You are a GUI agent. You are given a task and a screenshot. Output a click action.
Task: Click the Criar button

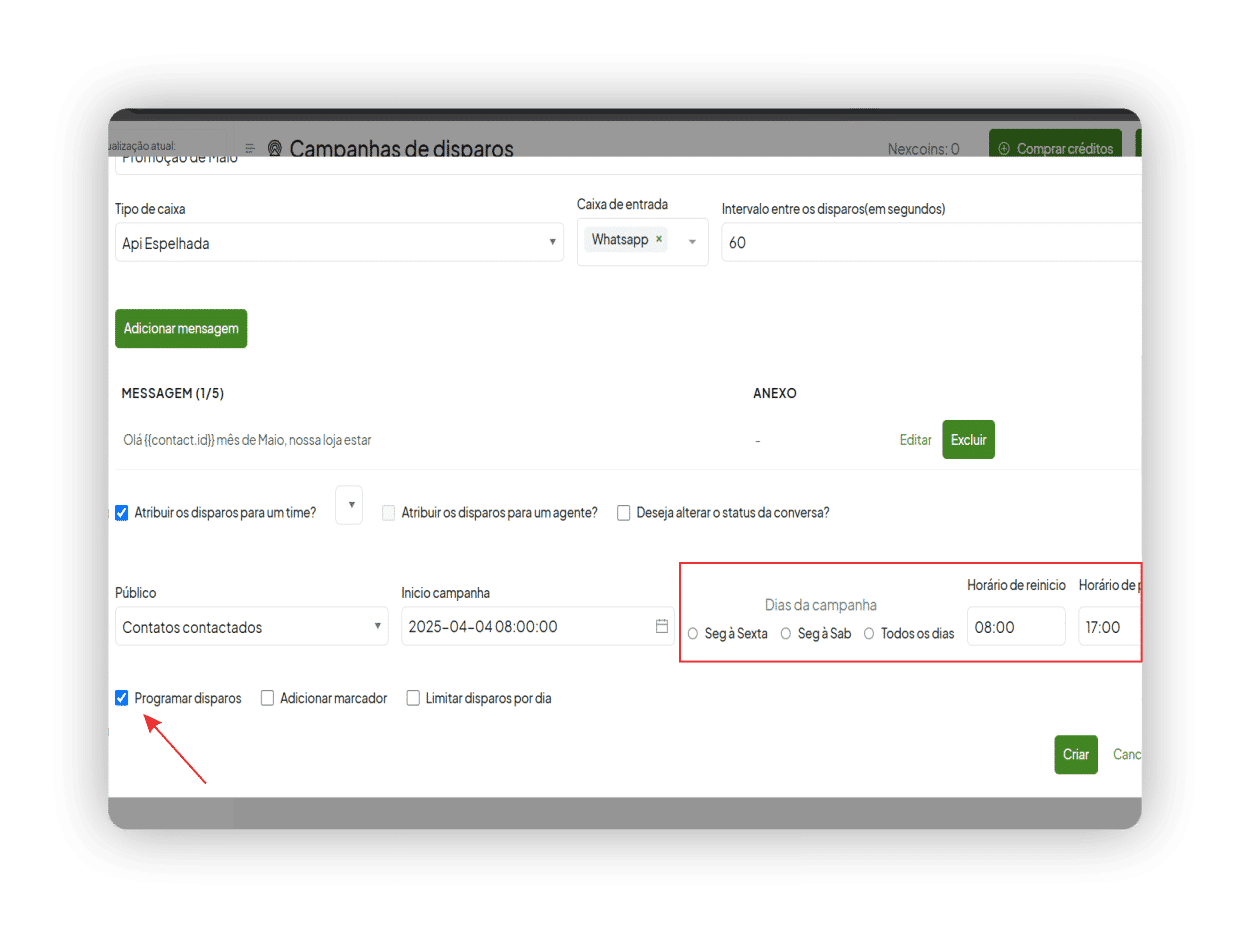(x=1076, y=755)
